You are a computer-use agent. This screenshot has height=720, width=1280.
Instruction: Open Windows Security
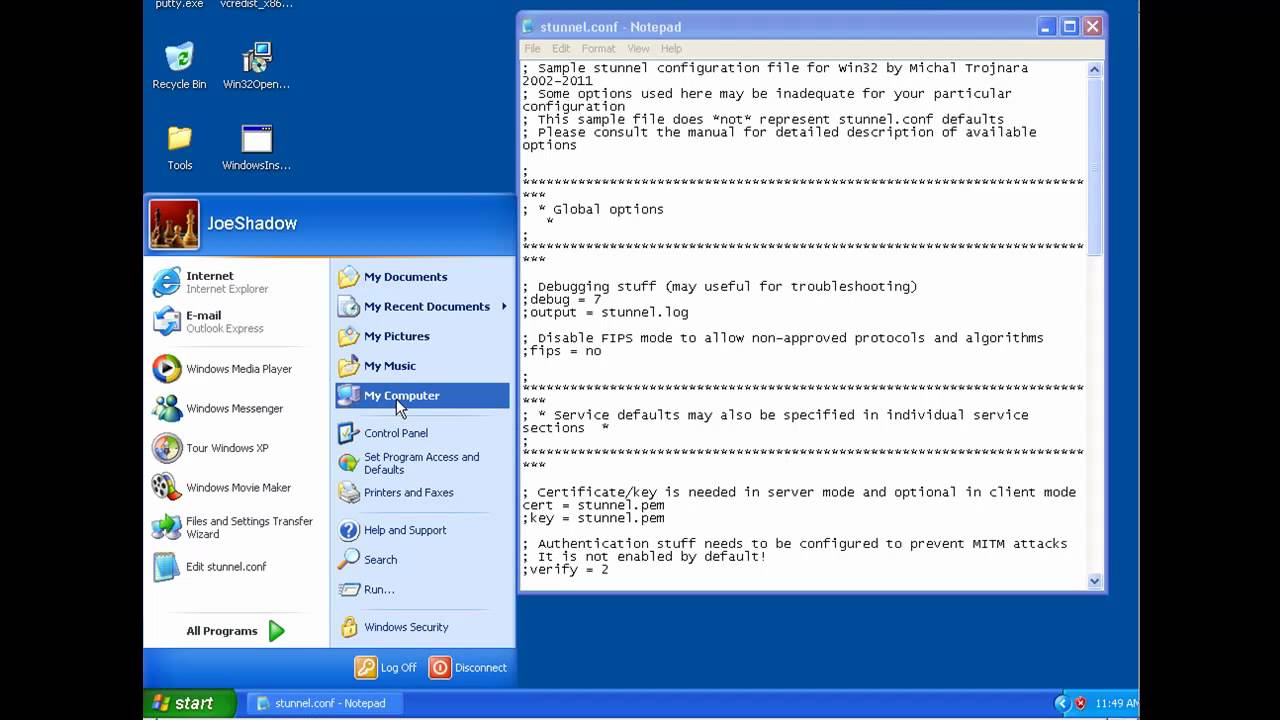(x=422, y=627)
